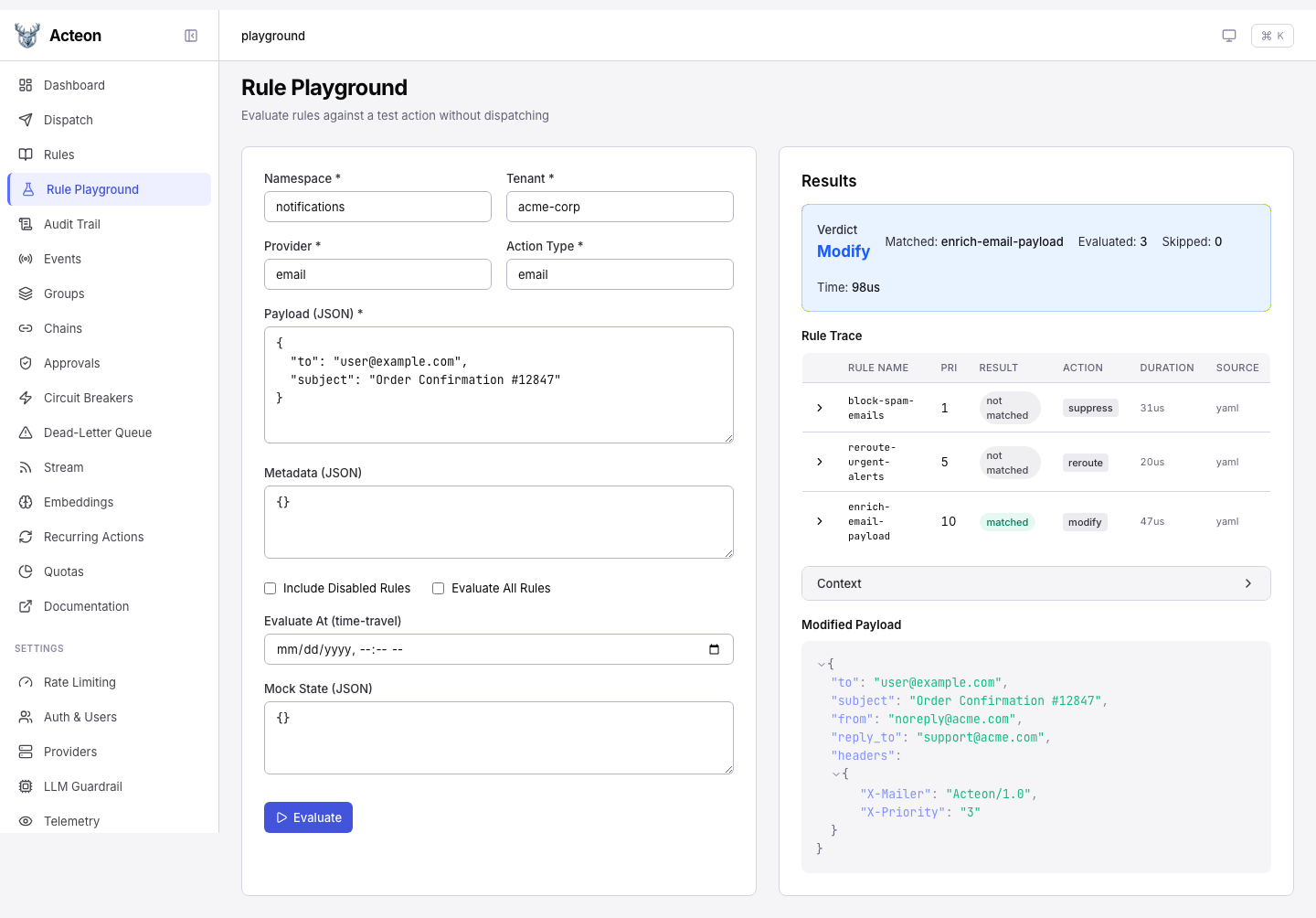Open the Context section

[1035, 582]
